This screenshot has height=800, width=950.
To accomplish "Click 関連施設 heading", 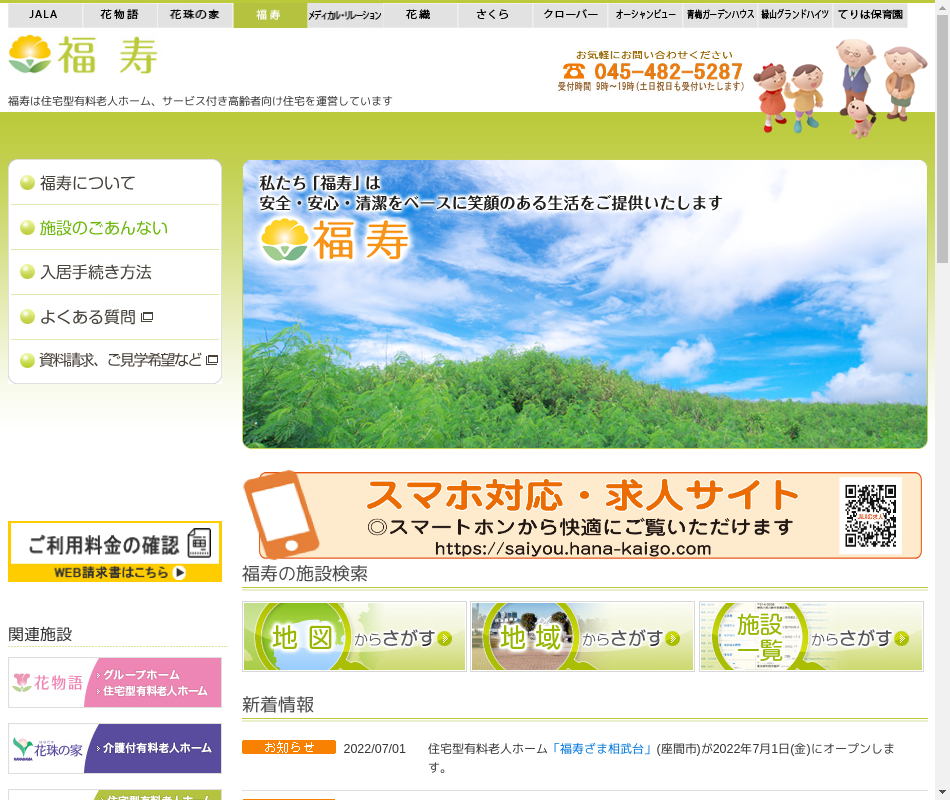I will point(40,635).
